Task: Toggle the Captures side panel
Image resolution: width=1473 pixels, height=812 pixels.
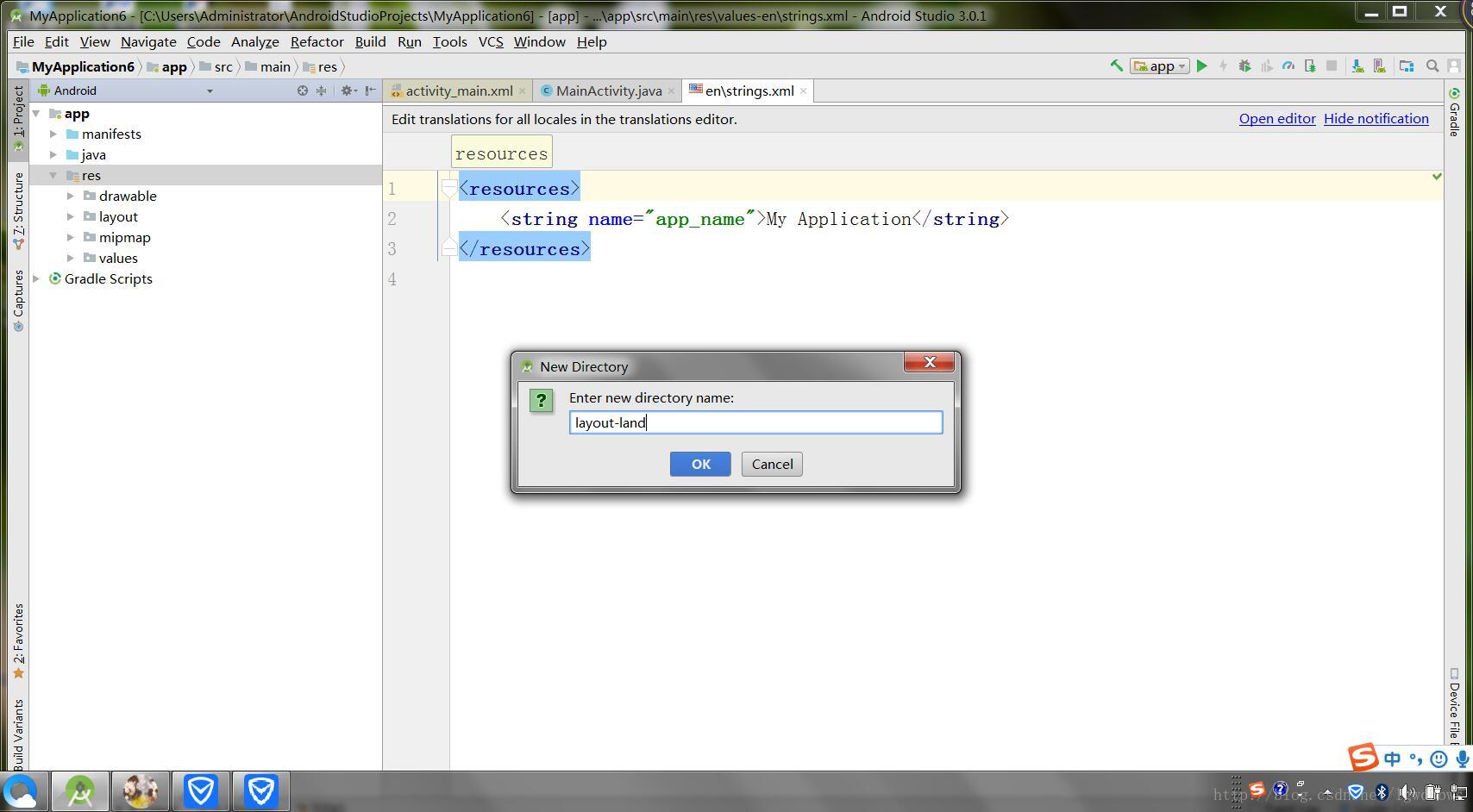Action: click(x=18, y=301)
